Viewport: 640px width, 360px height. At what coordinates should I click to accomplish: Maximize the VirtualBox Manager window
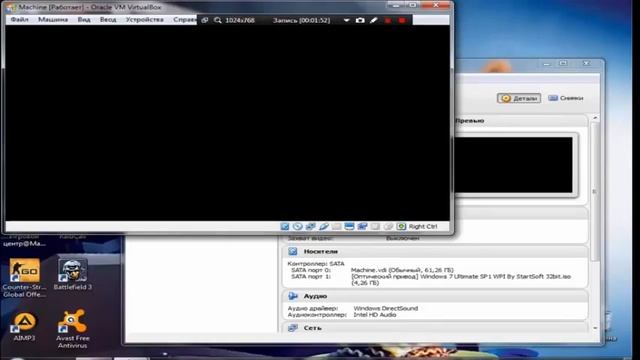click(x=564, y=63)
